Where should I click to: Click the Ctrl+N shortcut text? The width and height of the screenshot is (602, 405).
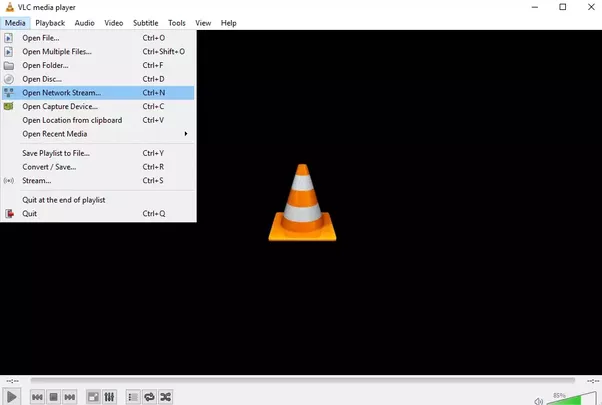tap(154, 93)
